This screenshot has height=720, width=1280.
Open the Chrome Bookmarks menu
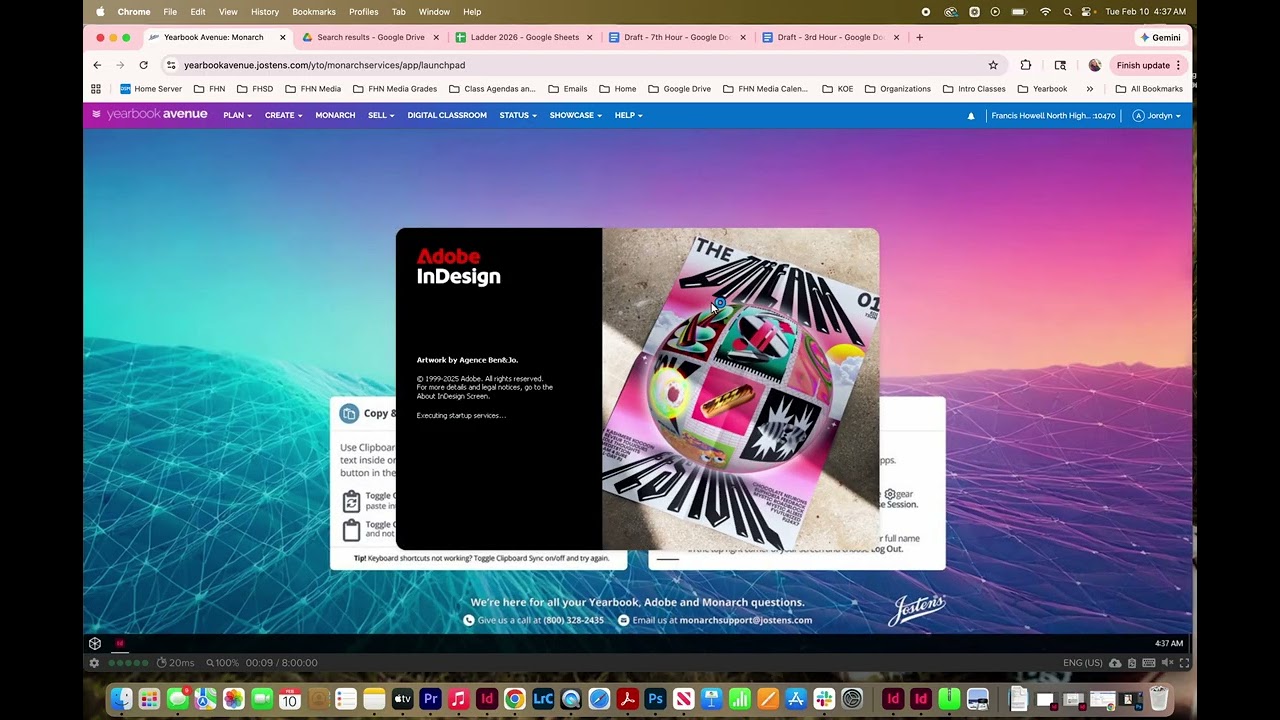click(x=314, y=12)
